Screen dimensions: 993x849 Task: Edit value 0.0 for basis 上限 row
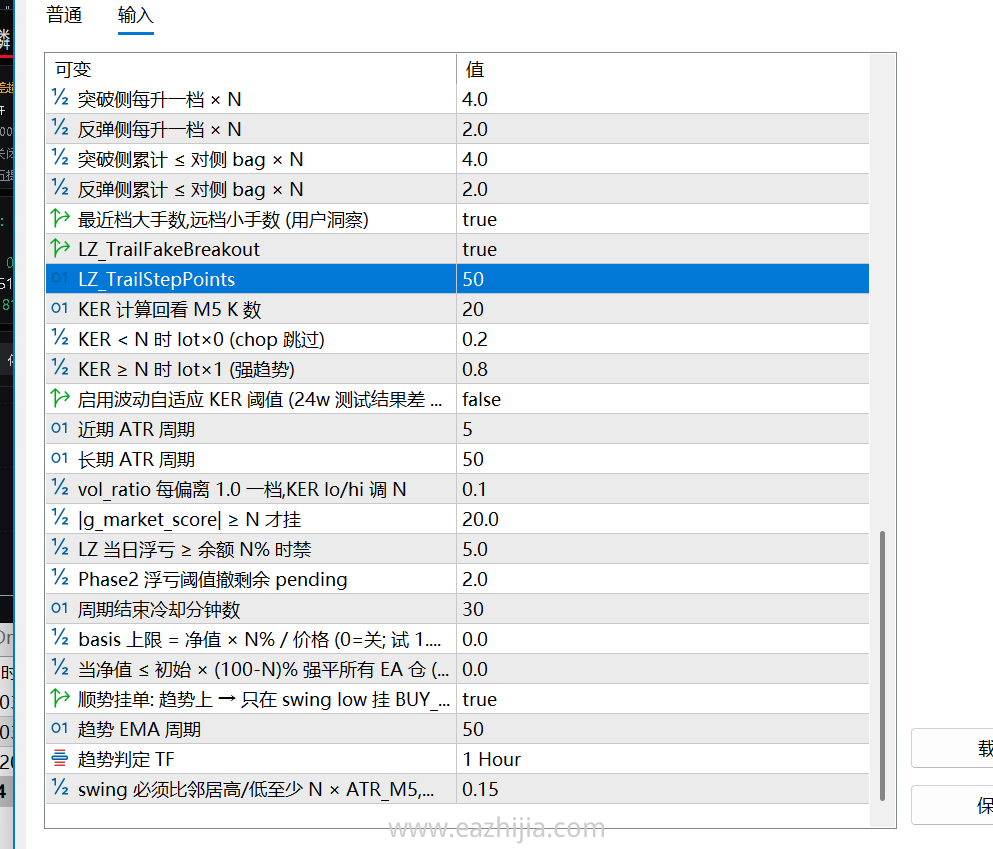pyautogui.click(x=662, y=639)
